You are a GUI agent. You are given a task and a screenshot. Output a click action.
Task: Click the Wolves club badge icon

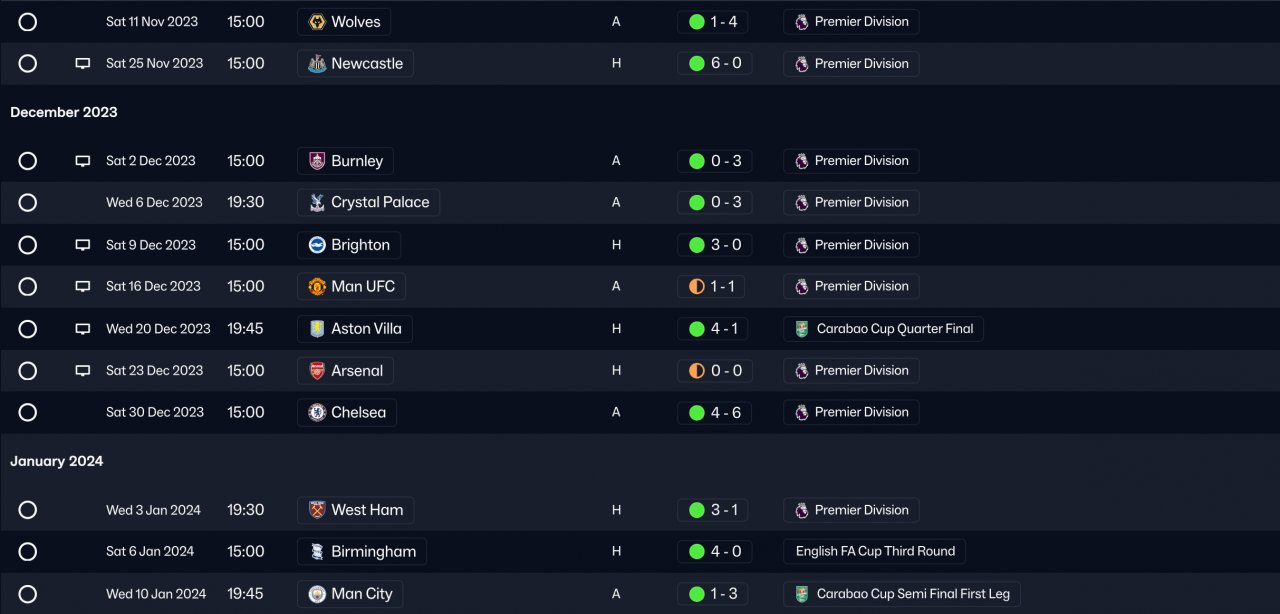coord(317,22)
